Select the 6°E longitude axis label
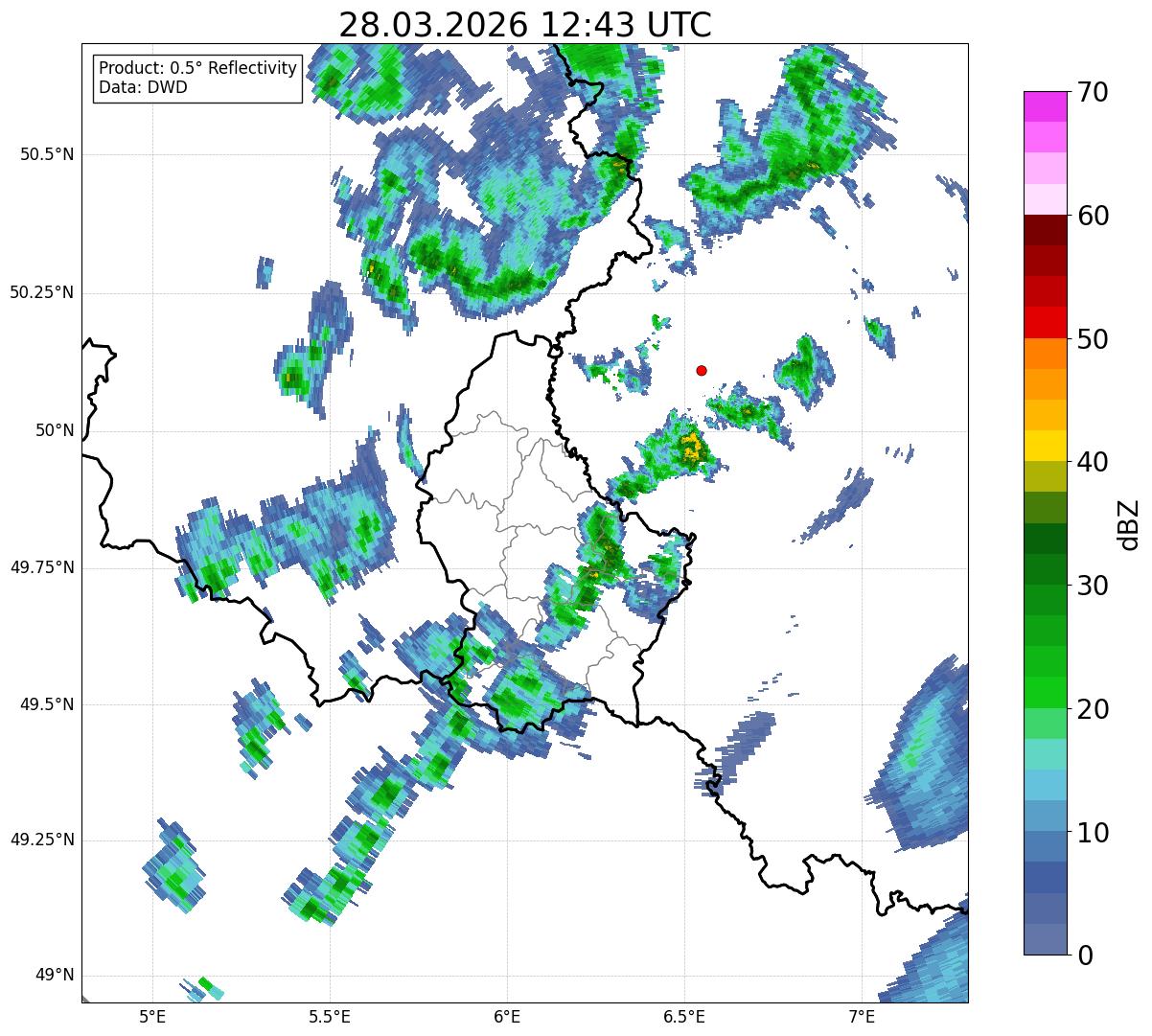 (507, 1016)
